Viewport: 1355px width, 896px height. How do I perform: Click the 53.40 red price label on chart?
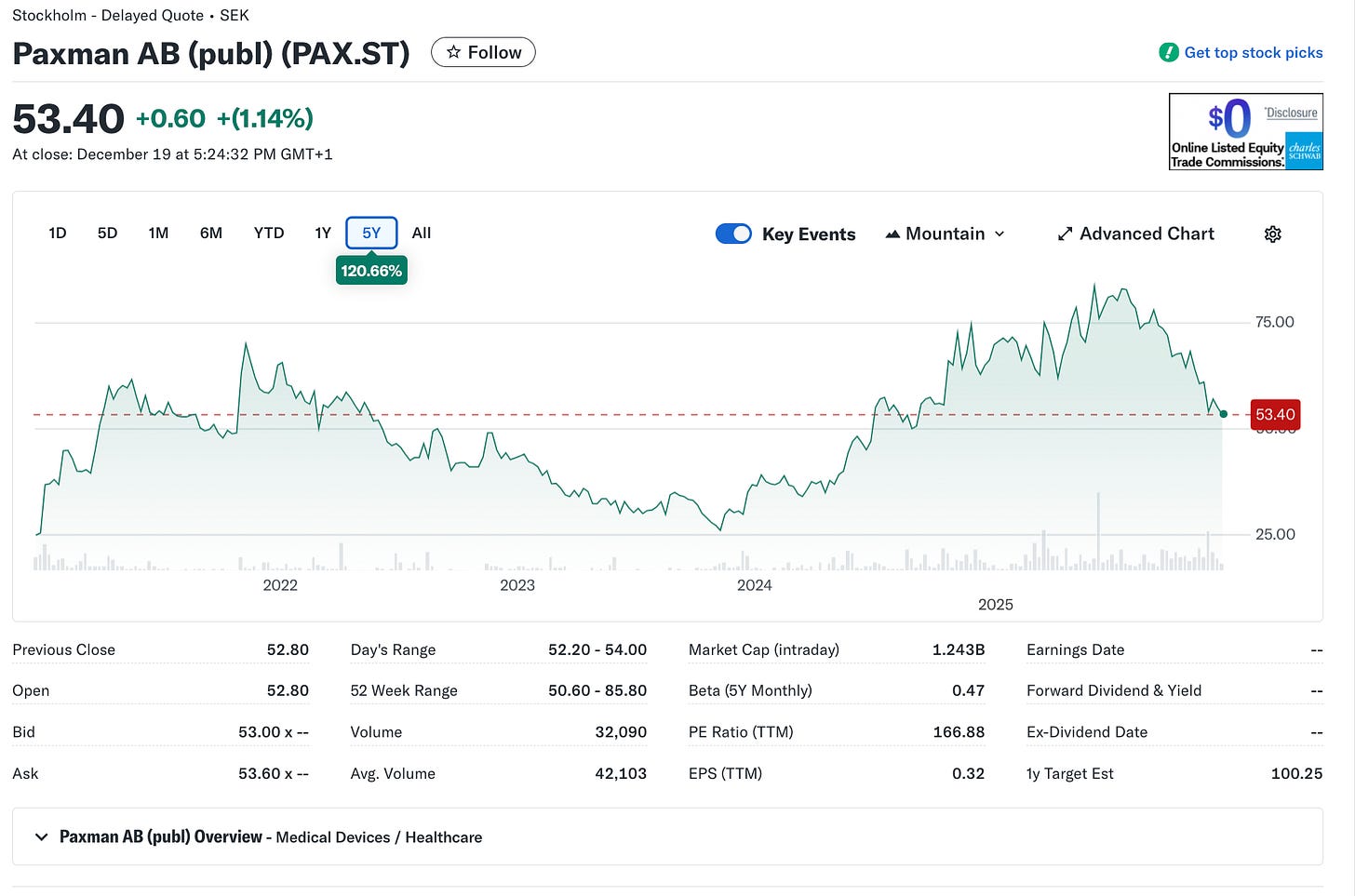pos(1275,414)
